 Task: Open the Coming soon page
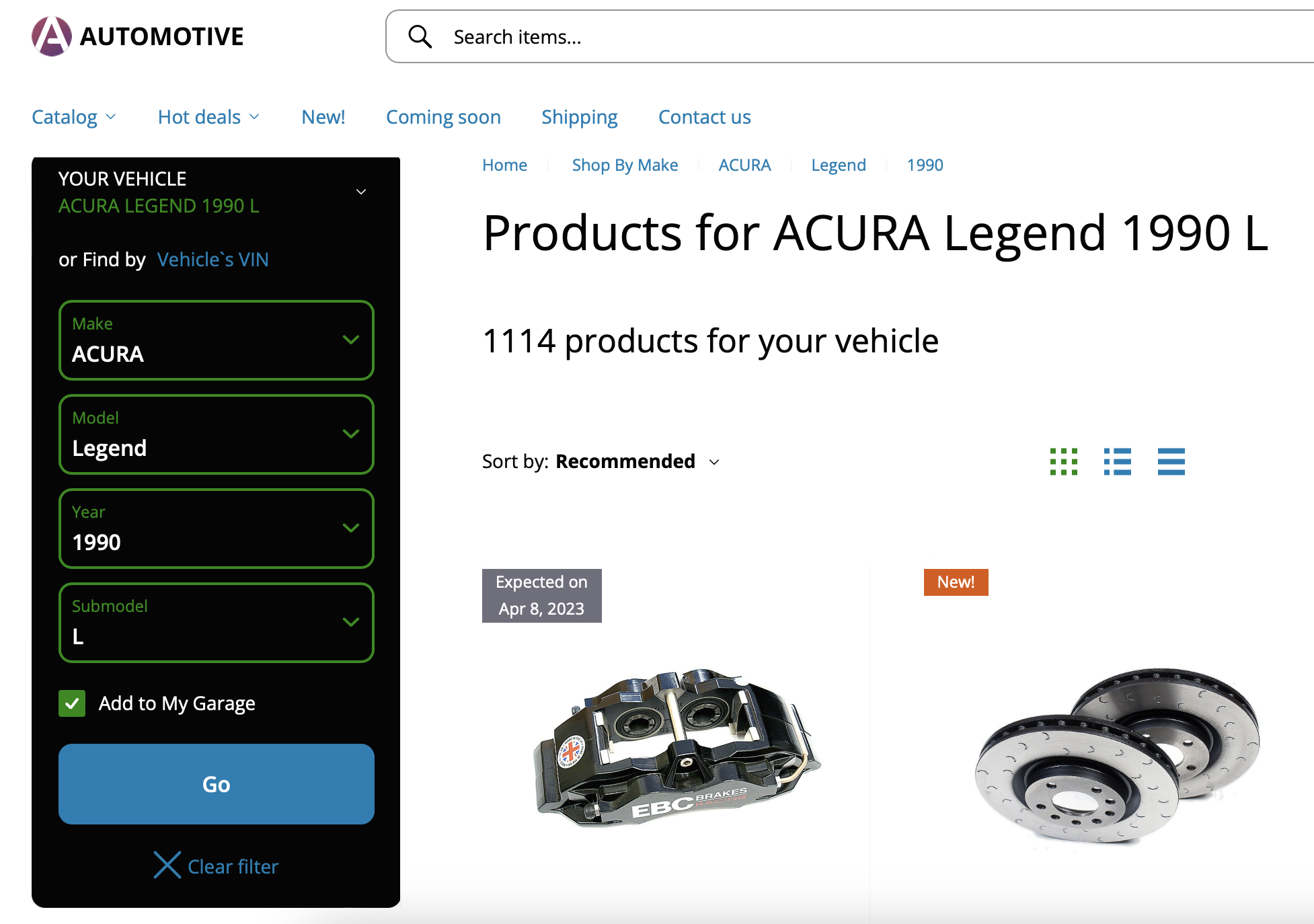pyautogui.click(x=443, y=117)
